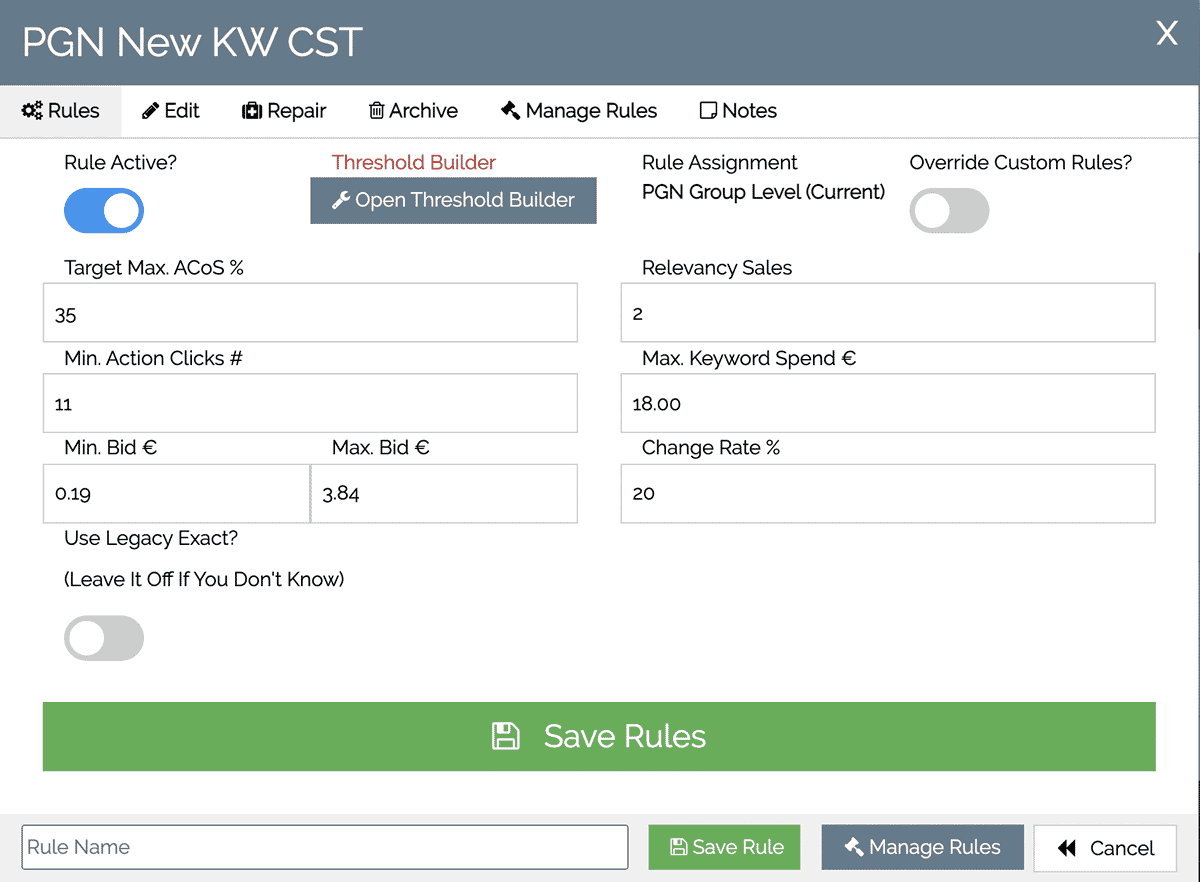Toggle the Use Legacy Exact switch

(x=104, y=638)
